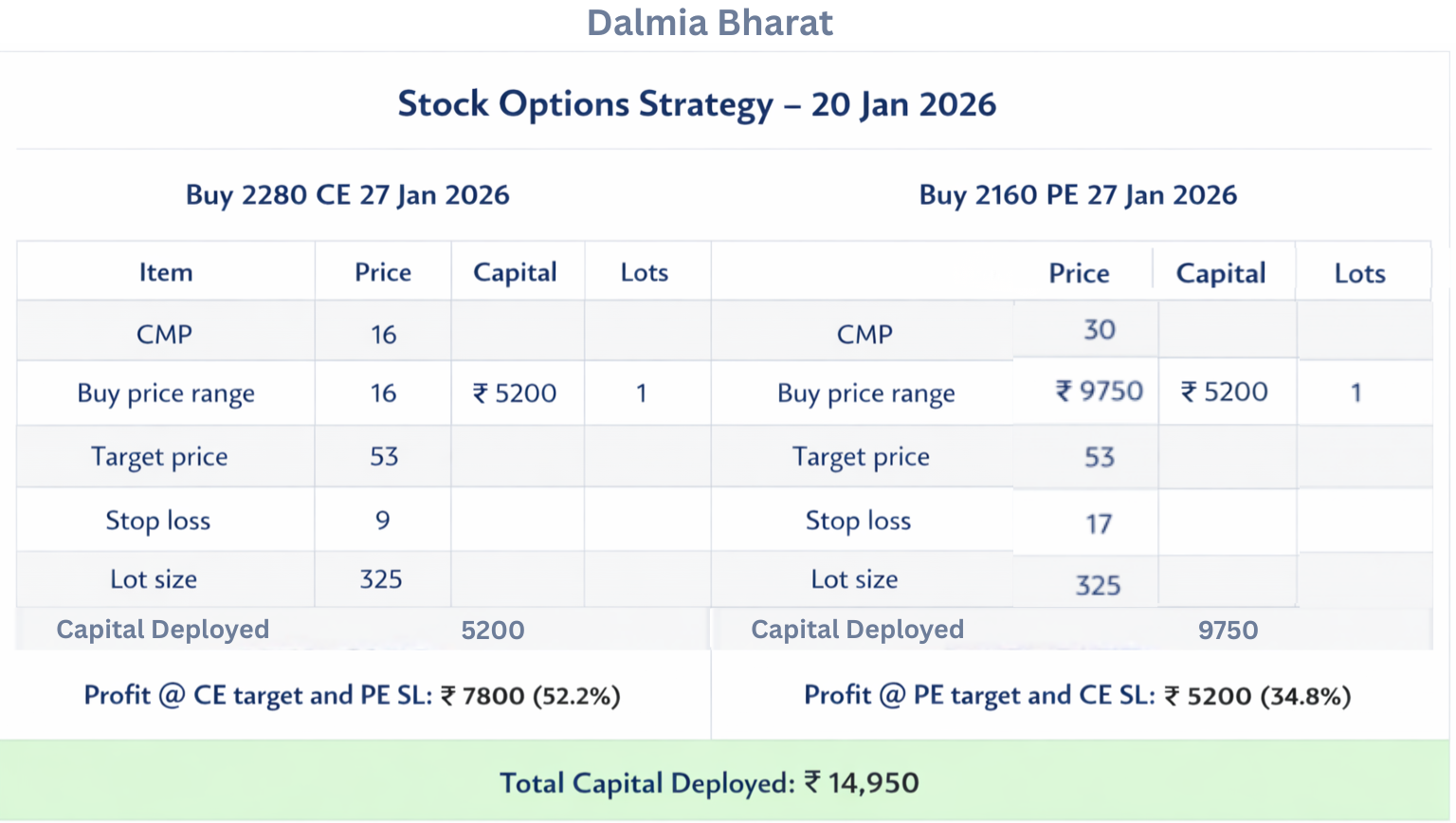Click the CE Lot size label
The width and height of the screenshot is (1456, 823).
[154, 579]
